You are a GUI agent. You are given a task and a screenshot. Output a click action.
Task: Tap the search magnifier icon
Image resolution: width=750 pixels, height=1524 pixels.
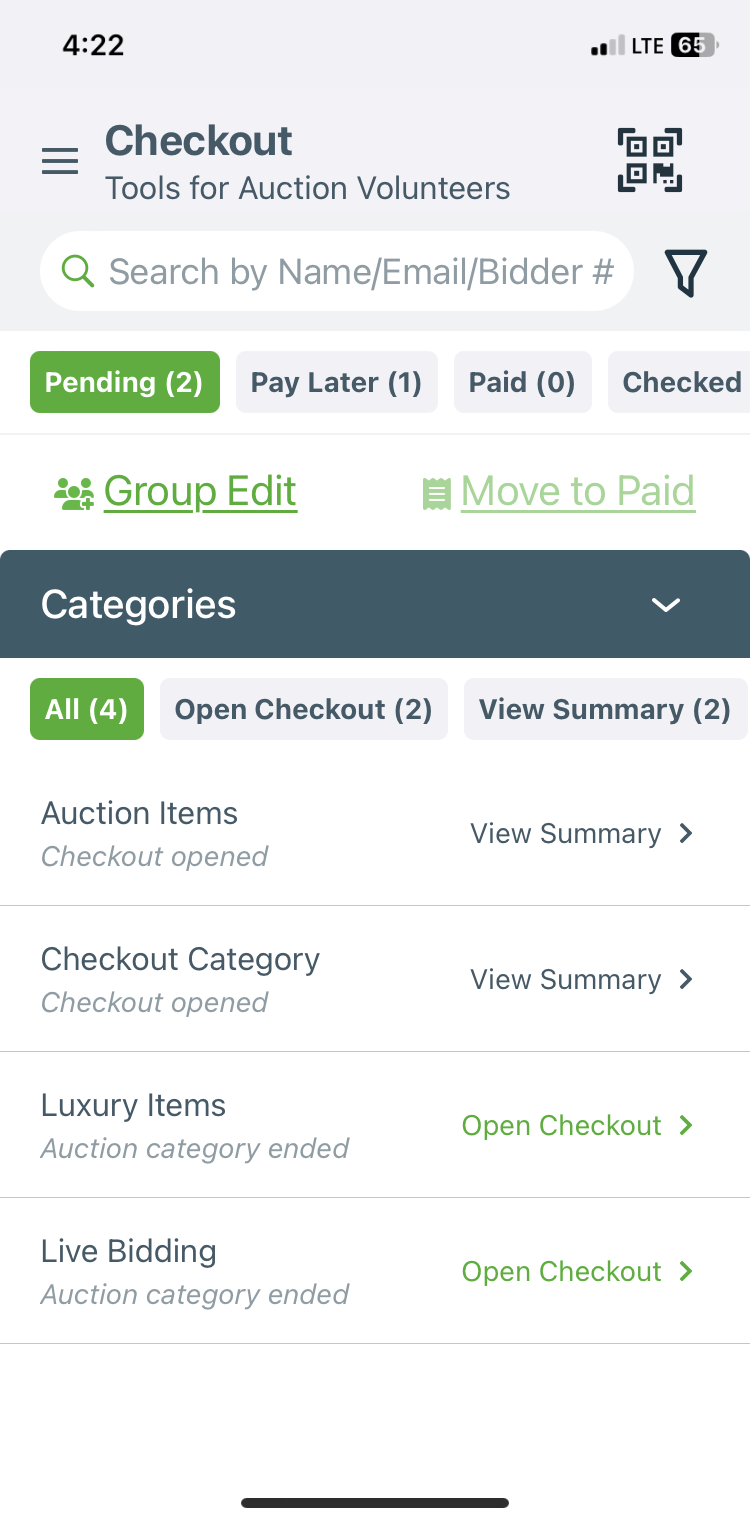click(78, 271)
